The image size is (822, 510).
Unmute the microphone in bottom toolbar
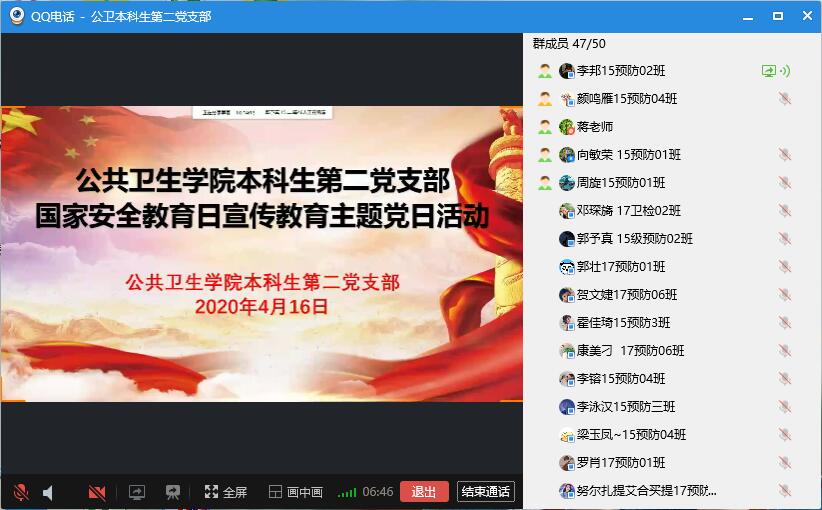(20, 492)
